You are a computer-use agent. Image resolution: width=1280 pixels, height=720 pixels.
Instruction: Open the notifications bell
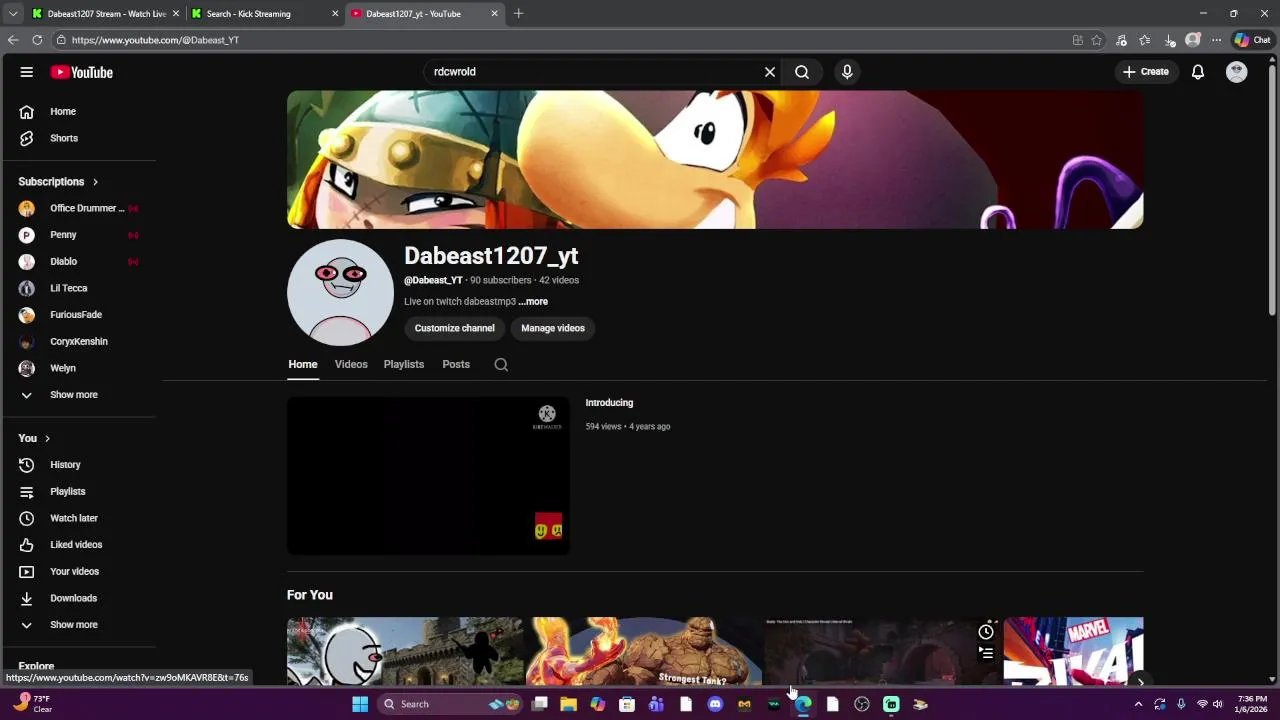[1198, 72]
